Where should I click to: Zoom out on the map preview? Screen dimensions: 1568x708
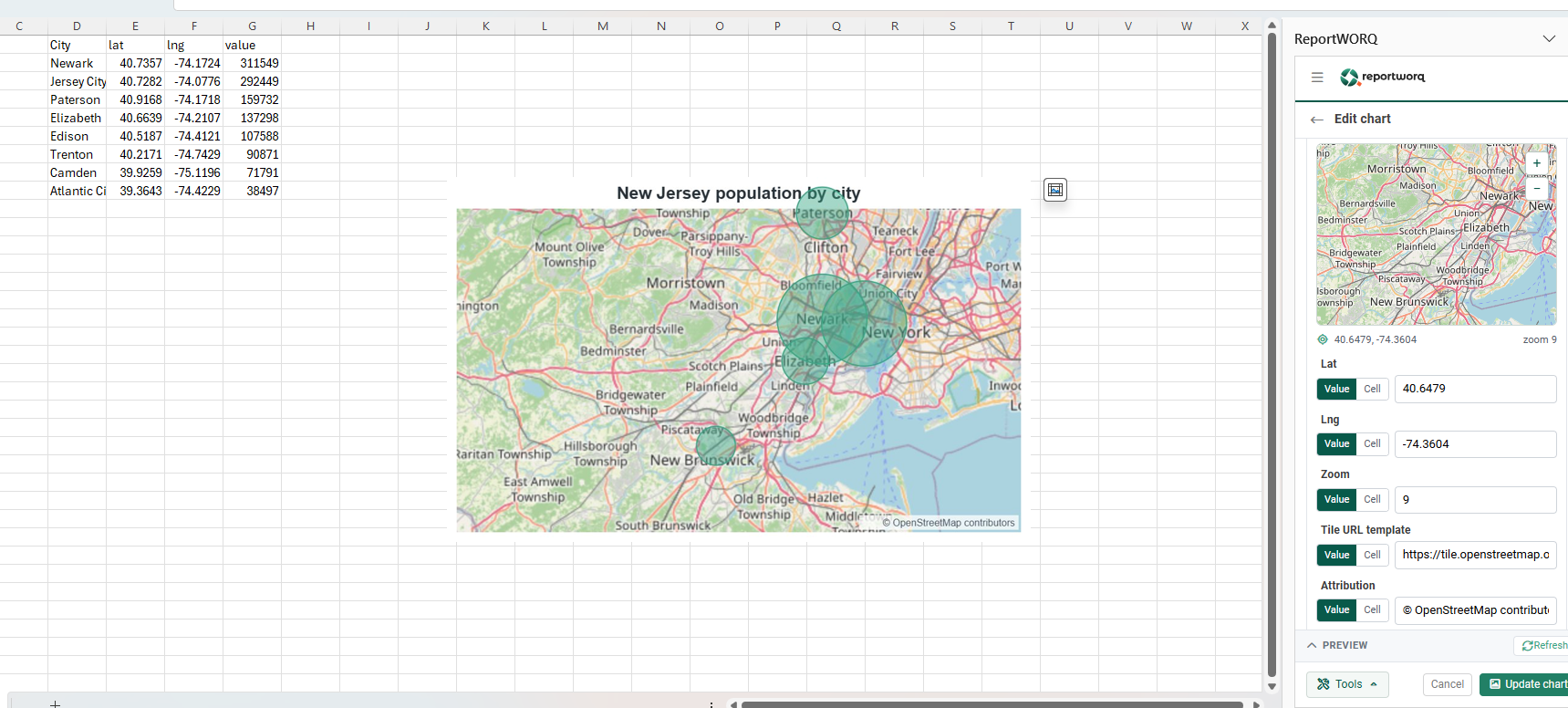point(1537,188)
